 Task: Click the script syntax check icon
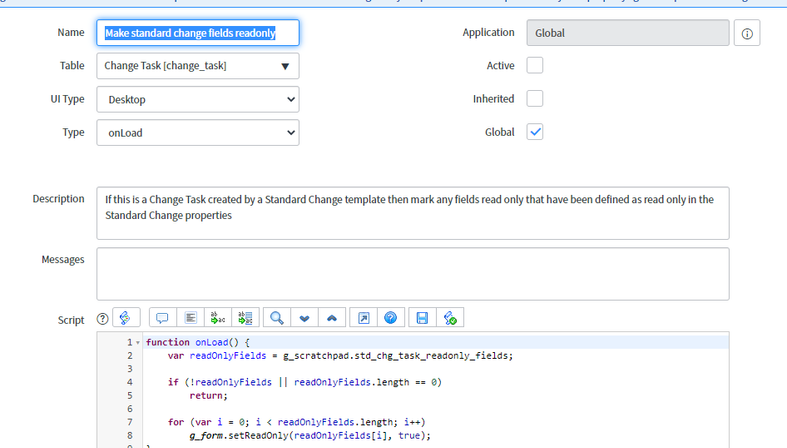point(450,318)
